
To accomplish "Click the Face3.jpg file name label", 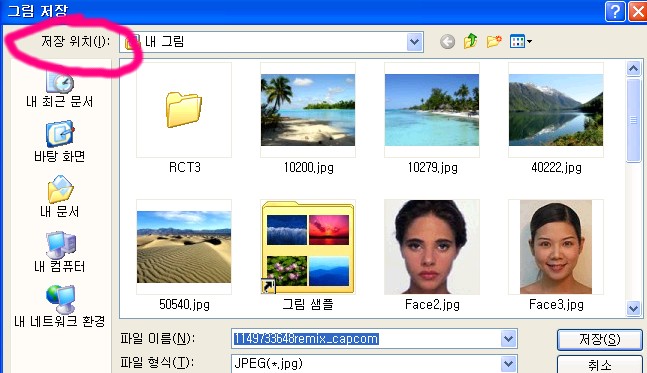I will pyautogui.click(x=556, y=305).
